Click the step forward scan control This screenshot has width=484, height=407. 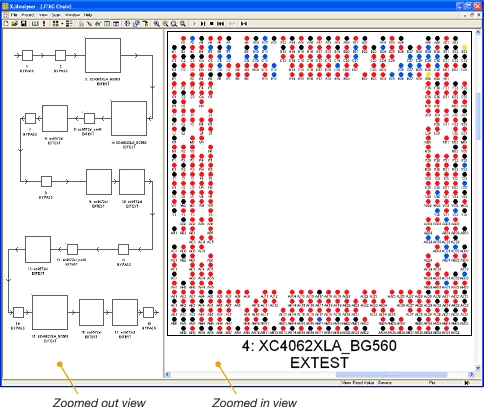pyautogui.click(x=203, y=24)
